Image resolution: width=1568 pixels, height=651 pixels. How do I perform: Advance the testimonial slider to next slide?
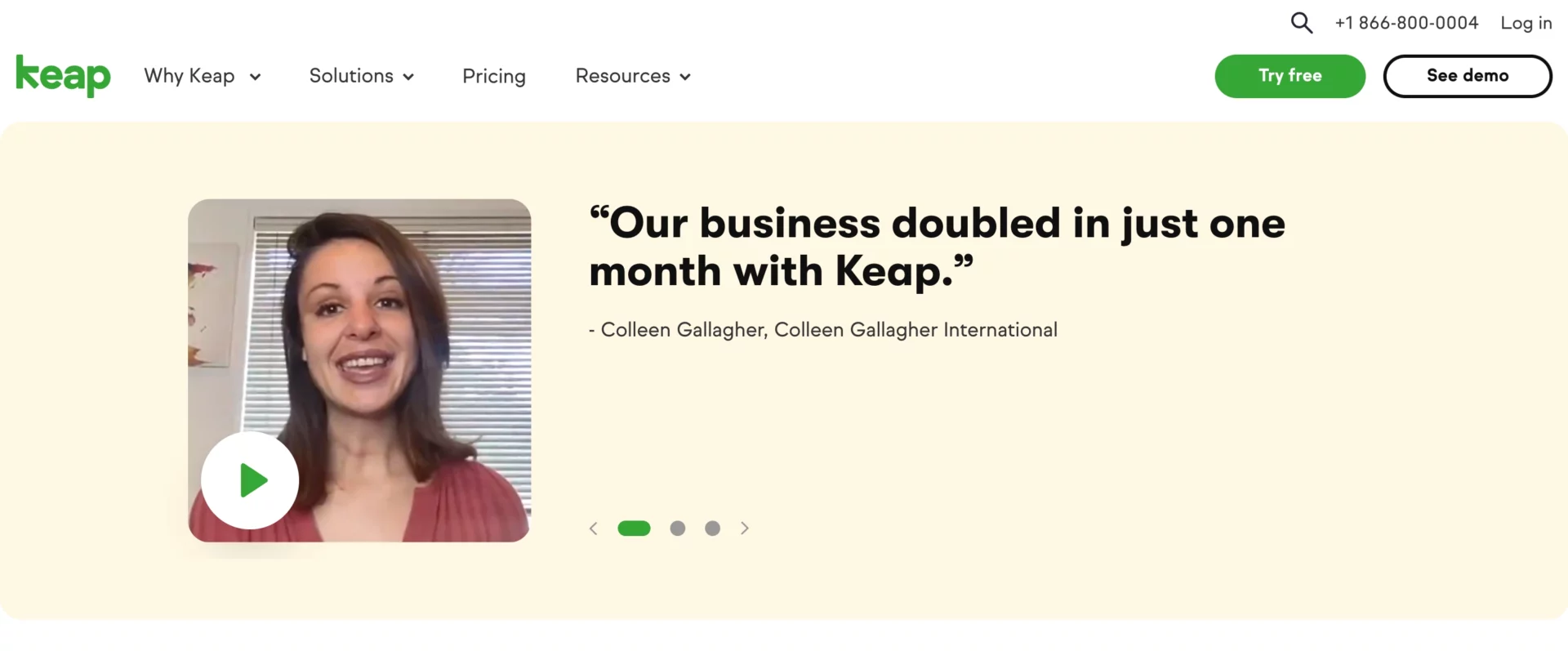tap(745, 528)
